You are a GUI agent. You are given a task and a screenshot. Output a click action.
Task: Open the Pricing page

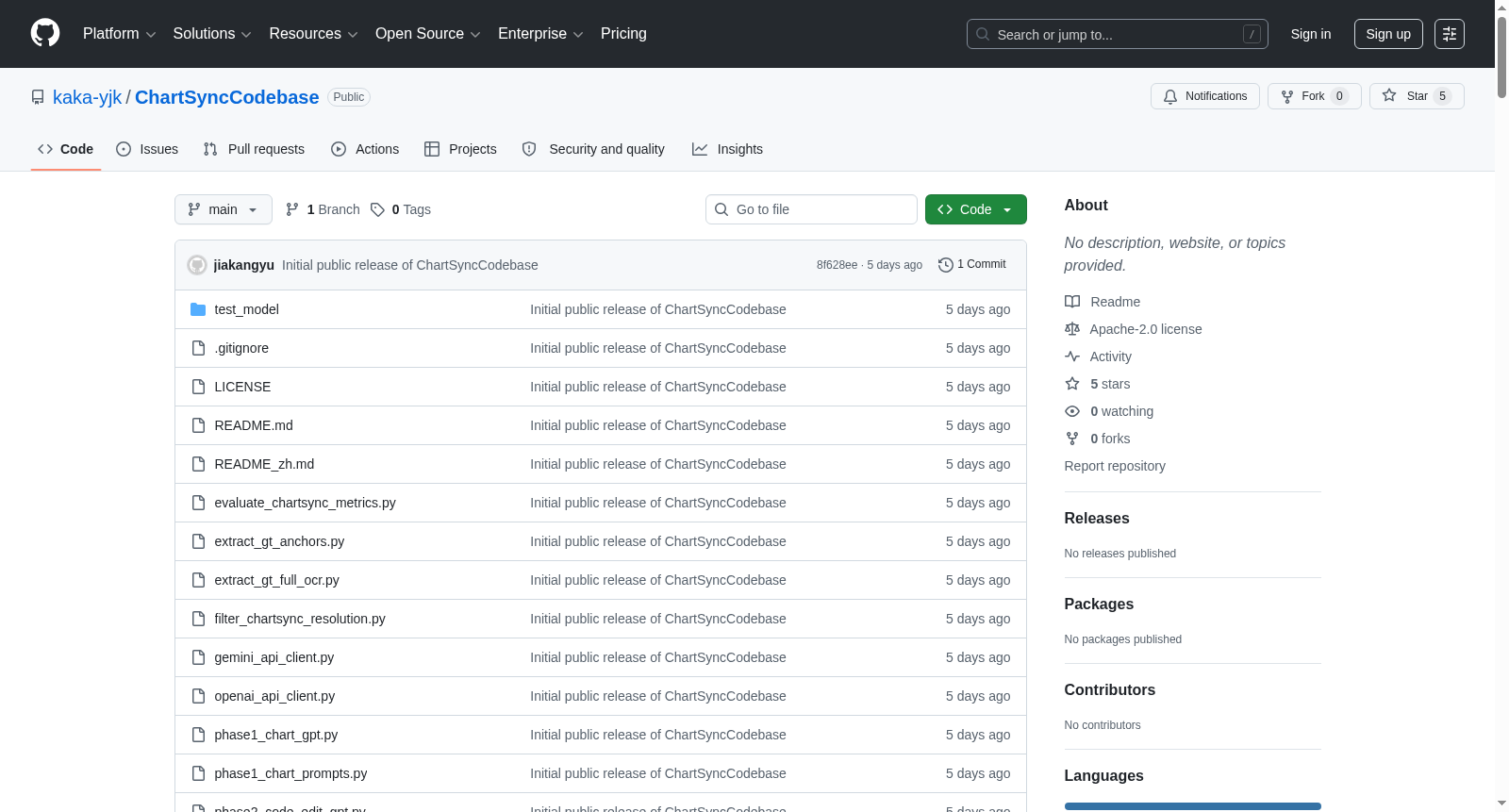click(x=623, y=34)
